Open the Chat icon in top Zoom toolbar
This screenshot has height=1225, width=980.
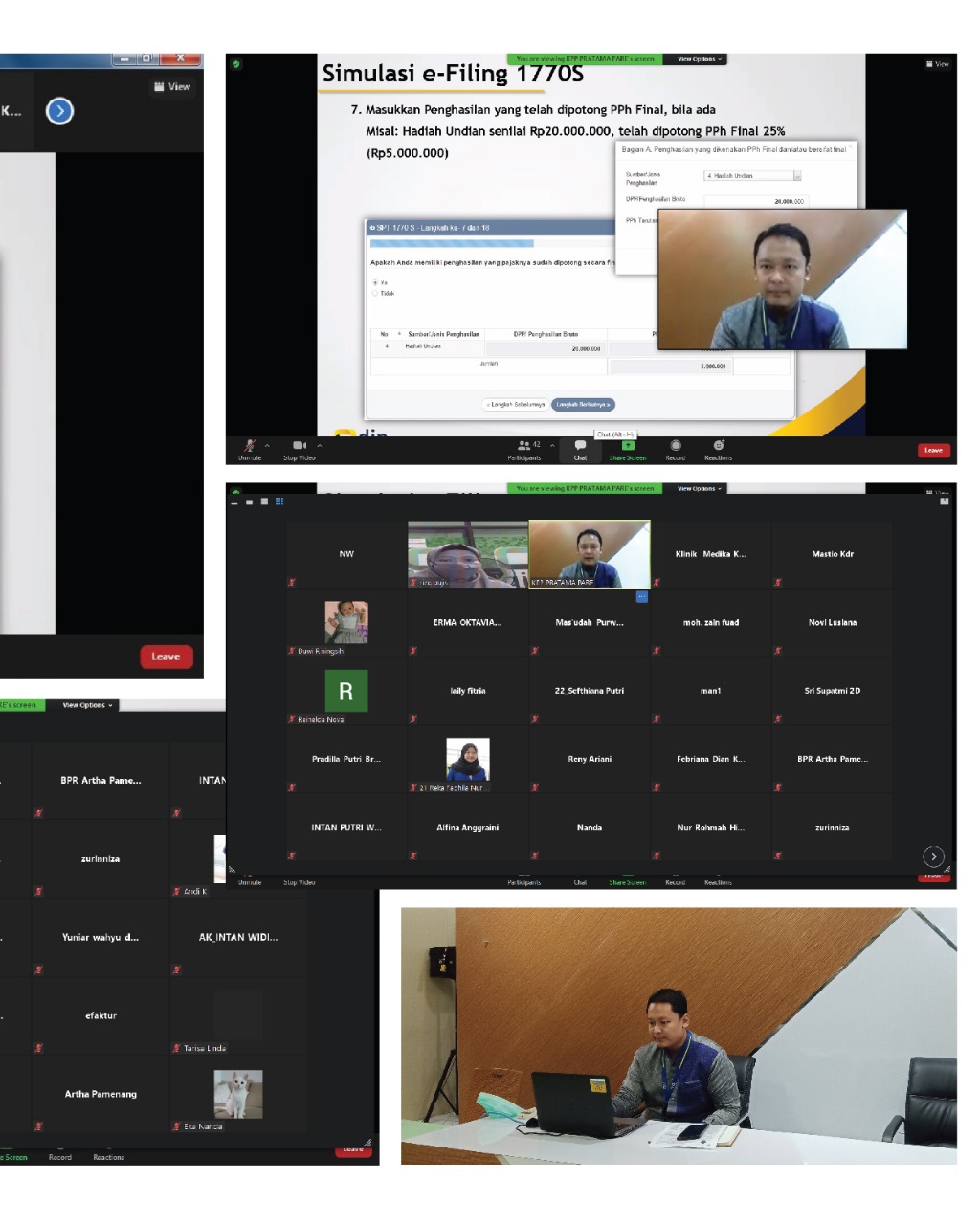point(580,446)
